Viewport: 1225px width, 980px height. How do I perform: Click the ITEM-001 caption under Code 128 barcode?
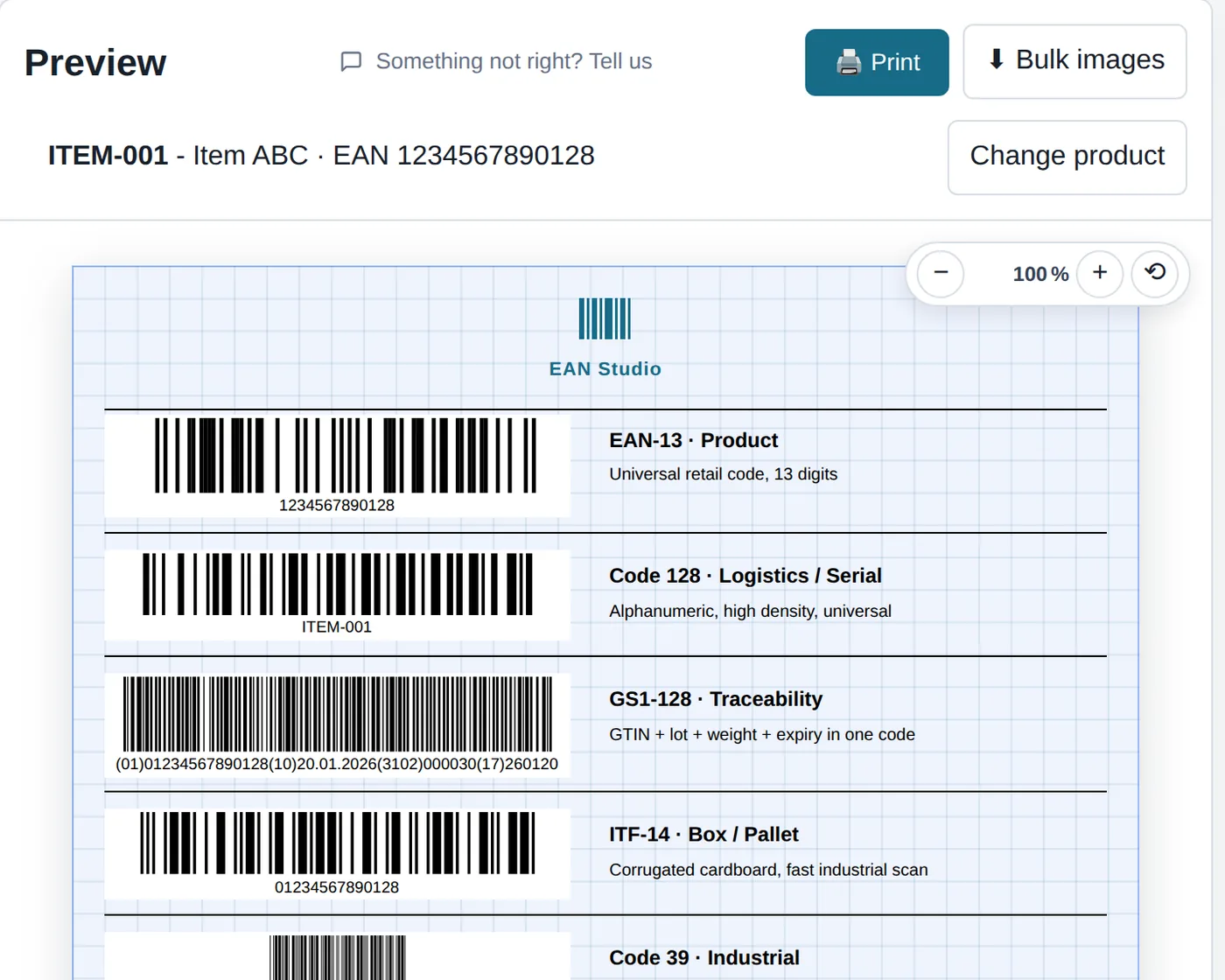pos(337,627)
